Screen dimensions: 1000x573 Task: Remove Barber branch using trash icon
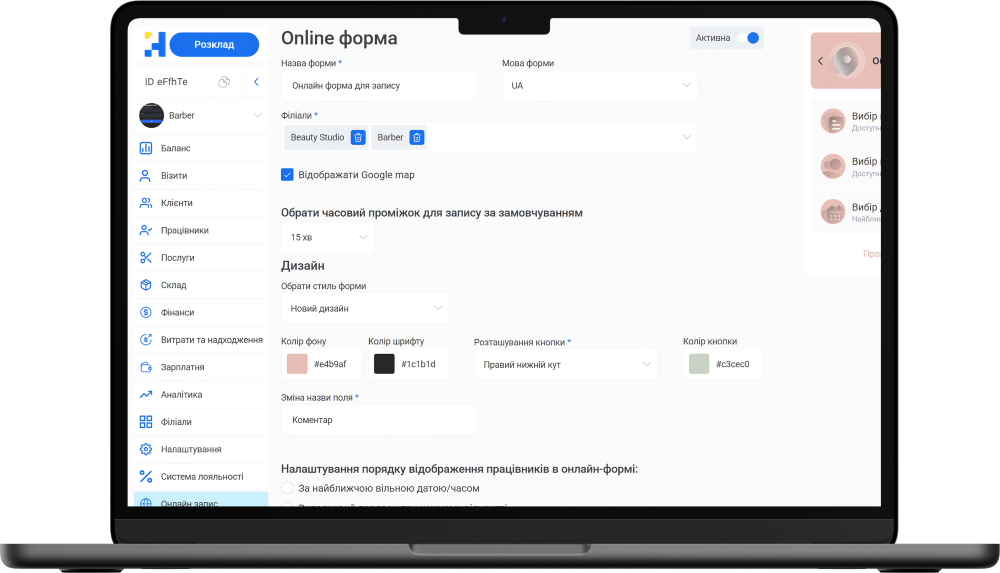[417, 137]
